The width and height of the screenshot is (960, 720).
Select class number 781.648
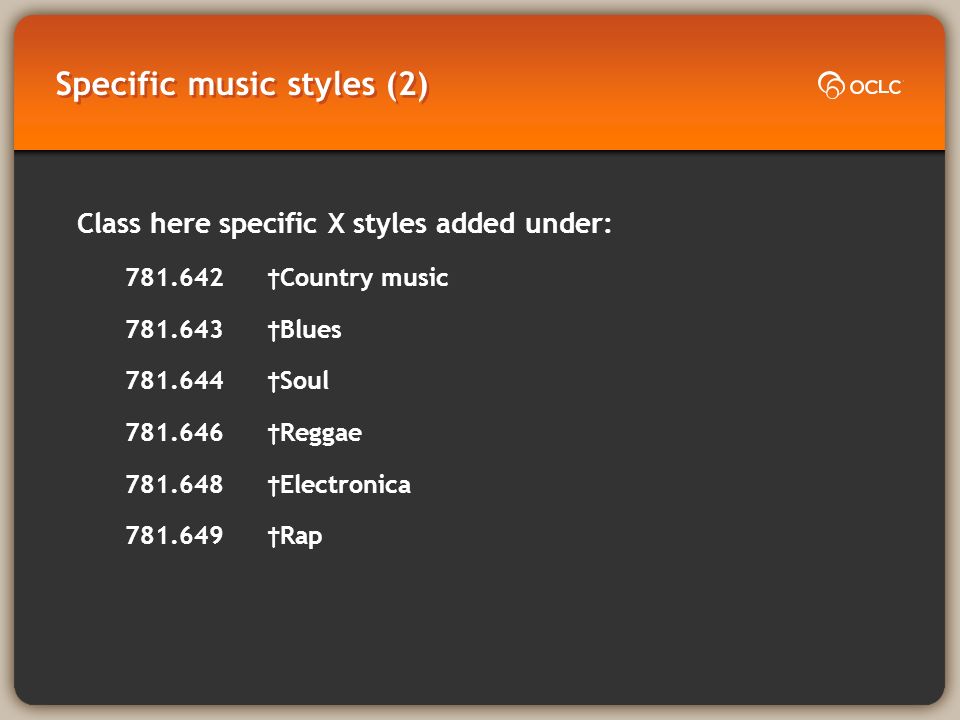coord(174,484)
